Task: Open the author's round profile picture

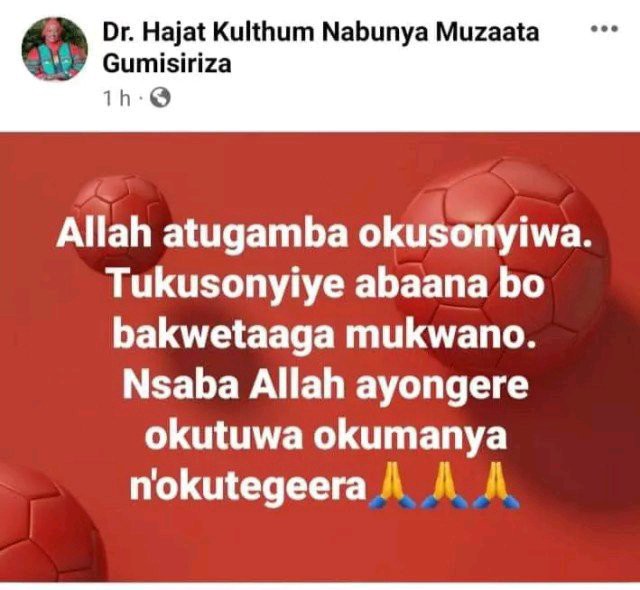Action: (x=55, y=49)
